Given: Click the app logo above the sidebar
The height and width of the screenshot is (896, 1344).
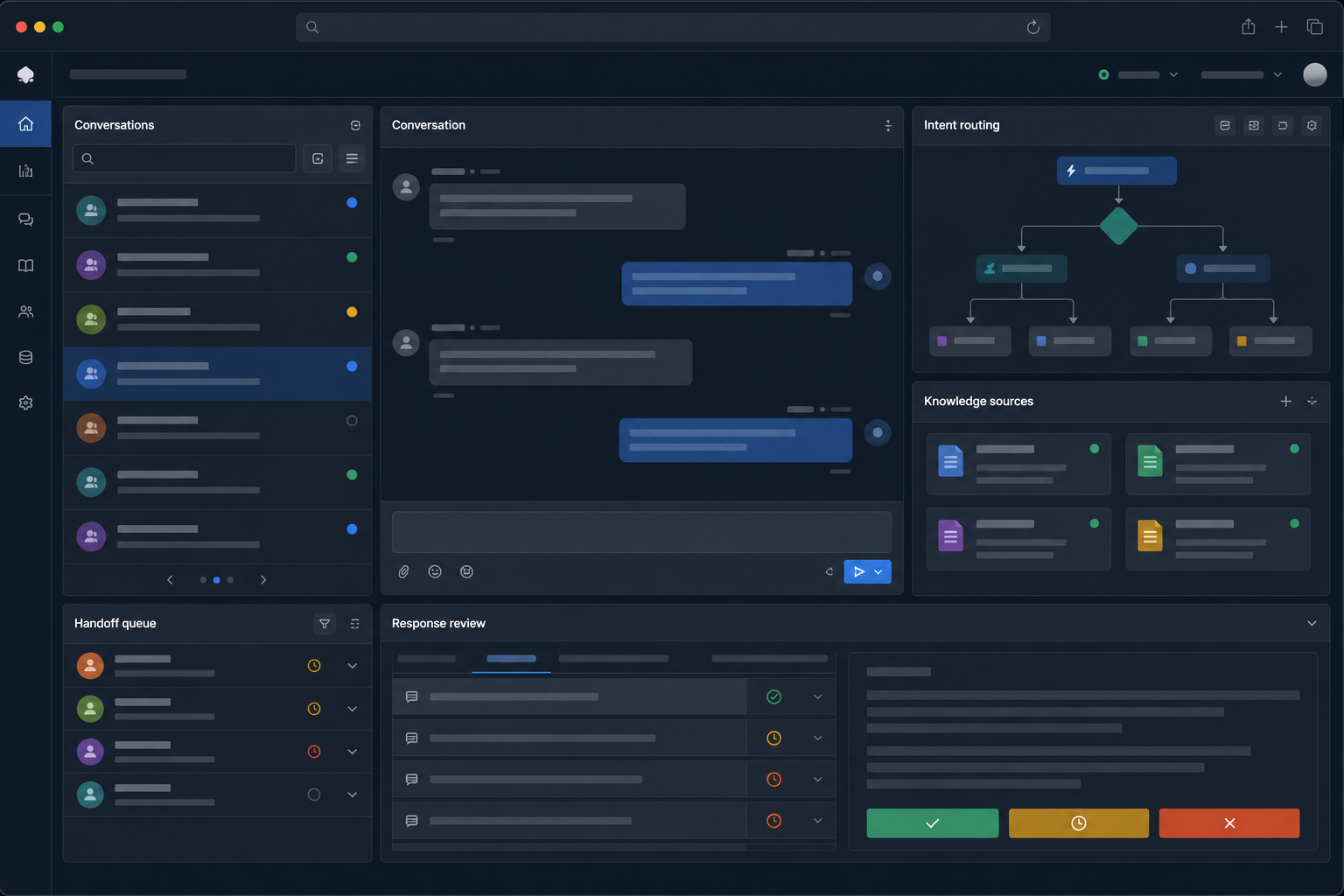Looking at the screenshot, I should tap(25, 75).
